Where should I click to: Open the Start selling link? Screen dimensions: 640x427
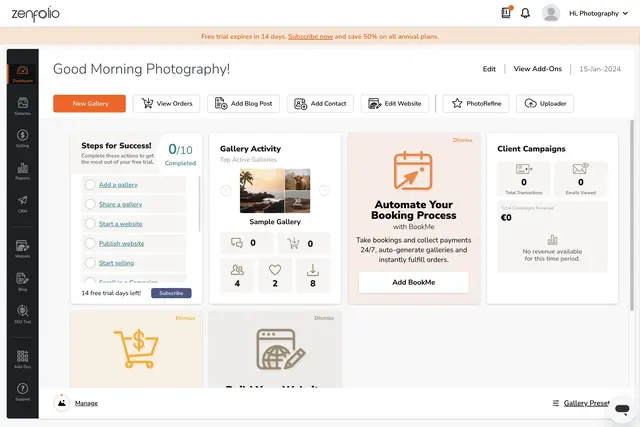[x=116, y=263]
